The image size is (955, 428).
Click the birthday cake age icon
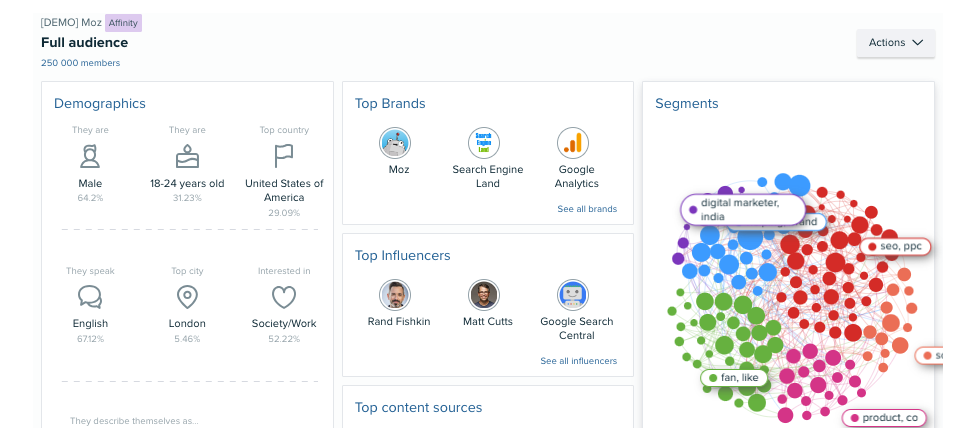[187, 156]
